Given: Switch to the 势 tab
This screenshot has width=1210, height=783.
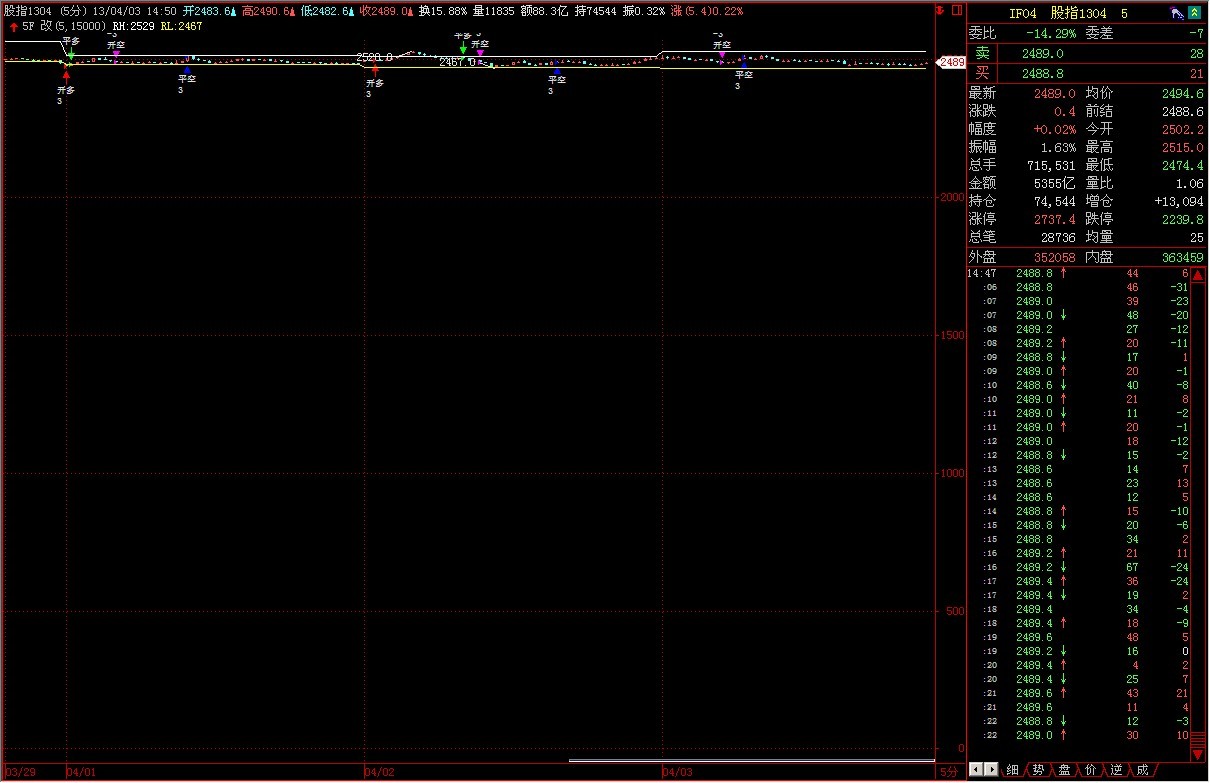Looking at the screenshot, I should coord(1039,770).
